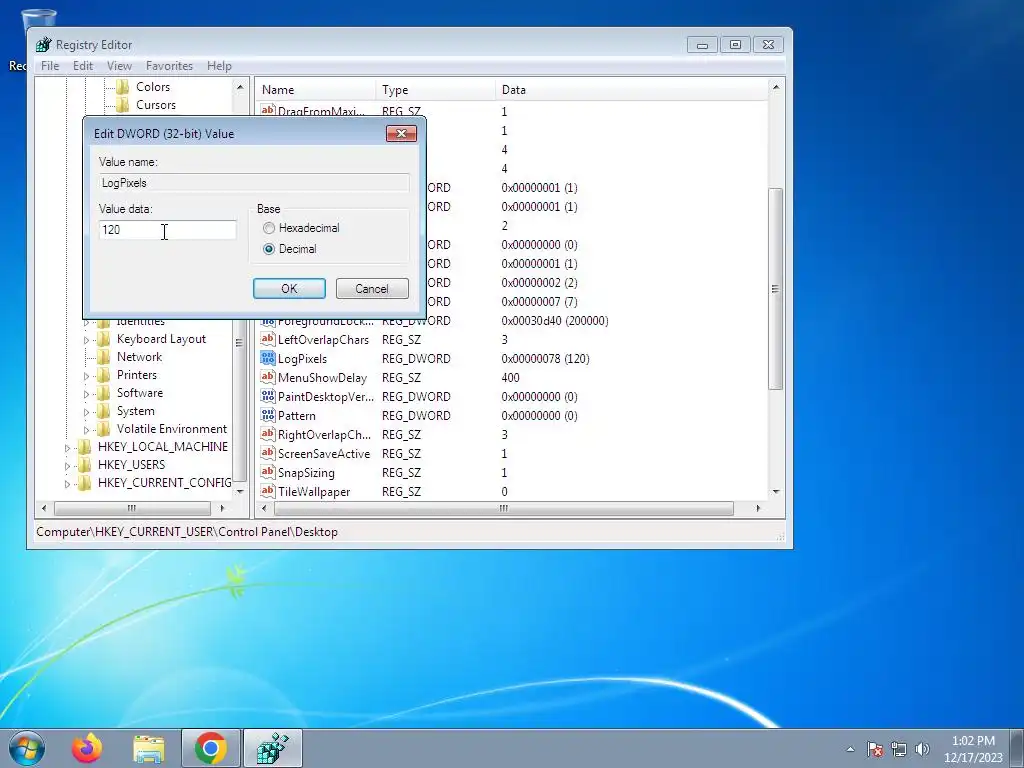Select the HKEY_CURRENT_CONFIG folder icon
Viewport: 1024px width, 768px height.
click(x=84, y=483)
